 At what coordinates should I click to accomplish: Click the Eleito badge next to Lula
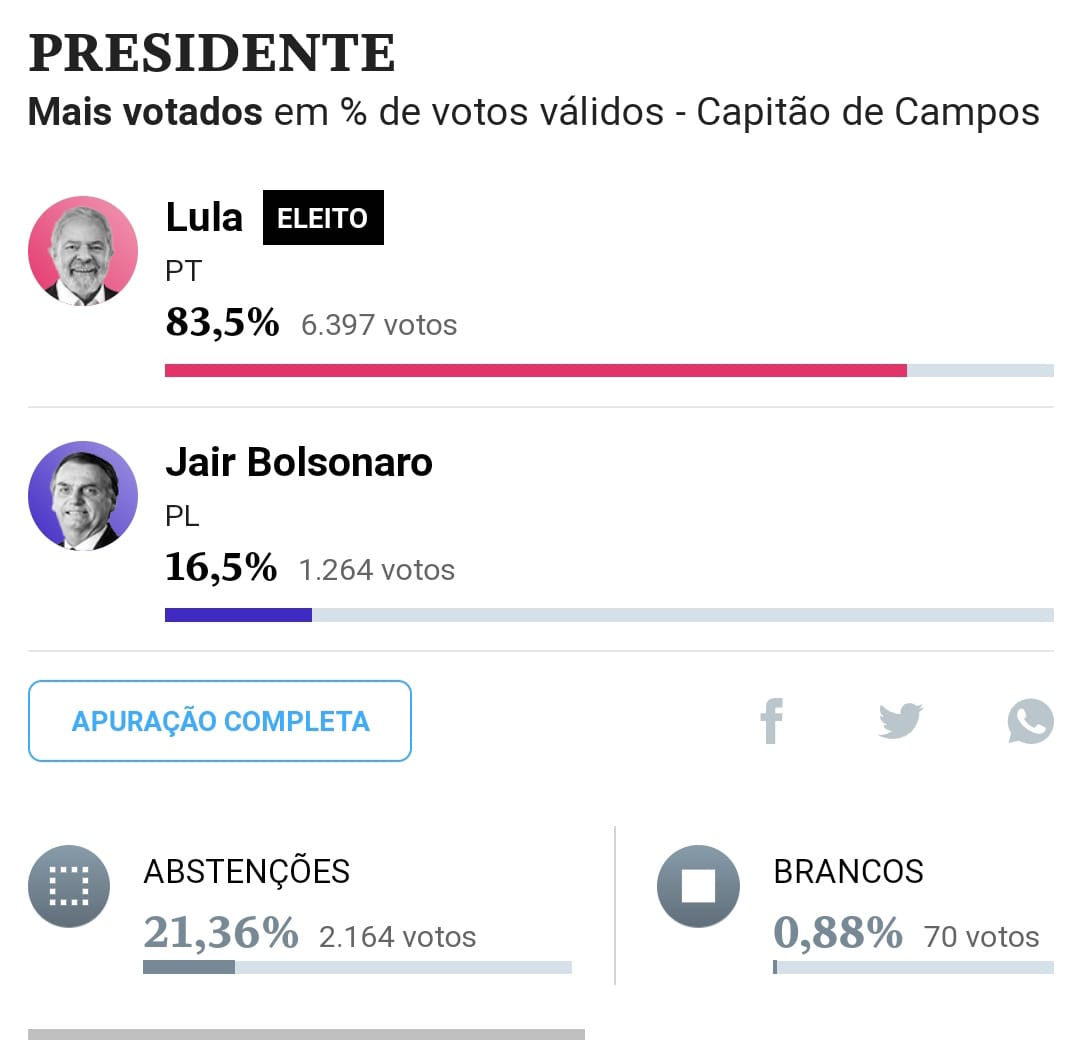click(x=323, y=218)
